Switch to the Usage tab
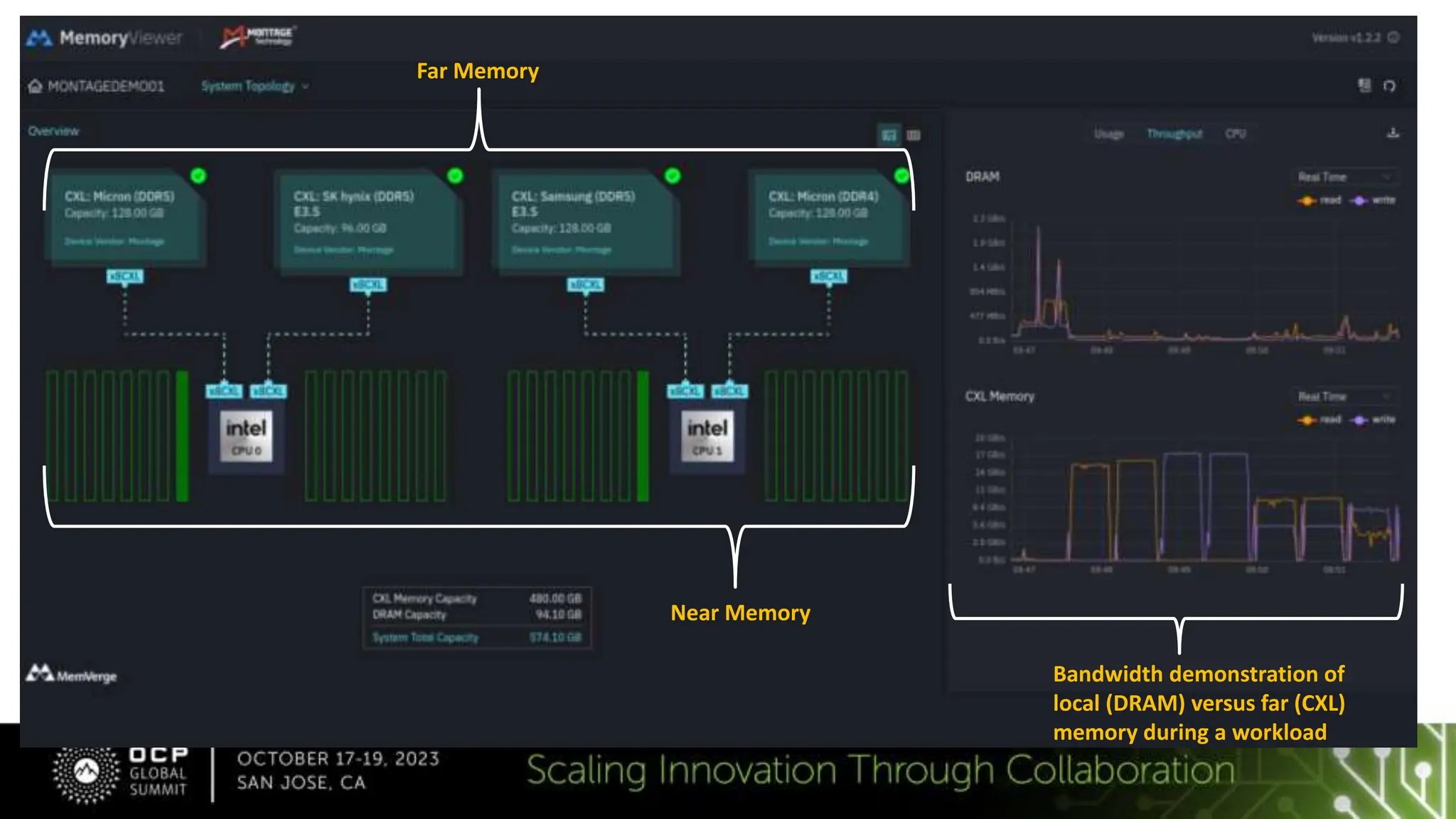This screenshot has height=819, width=1456. 1108,134
